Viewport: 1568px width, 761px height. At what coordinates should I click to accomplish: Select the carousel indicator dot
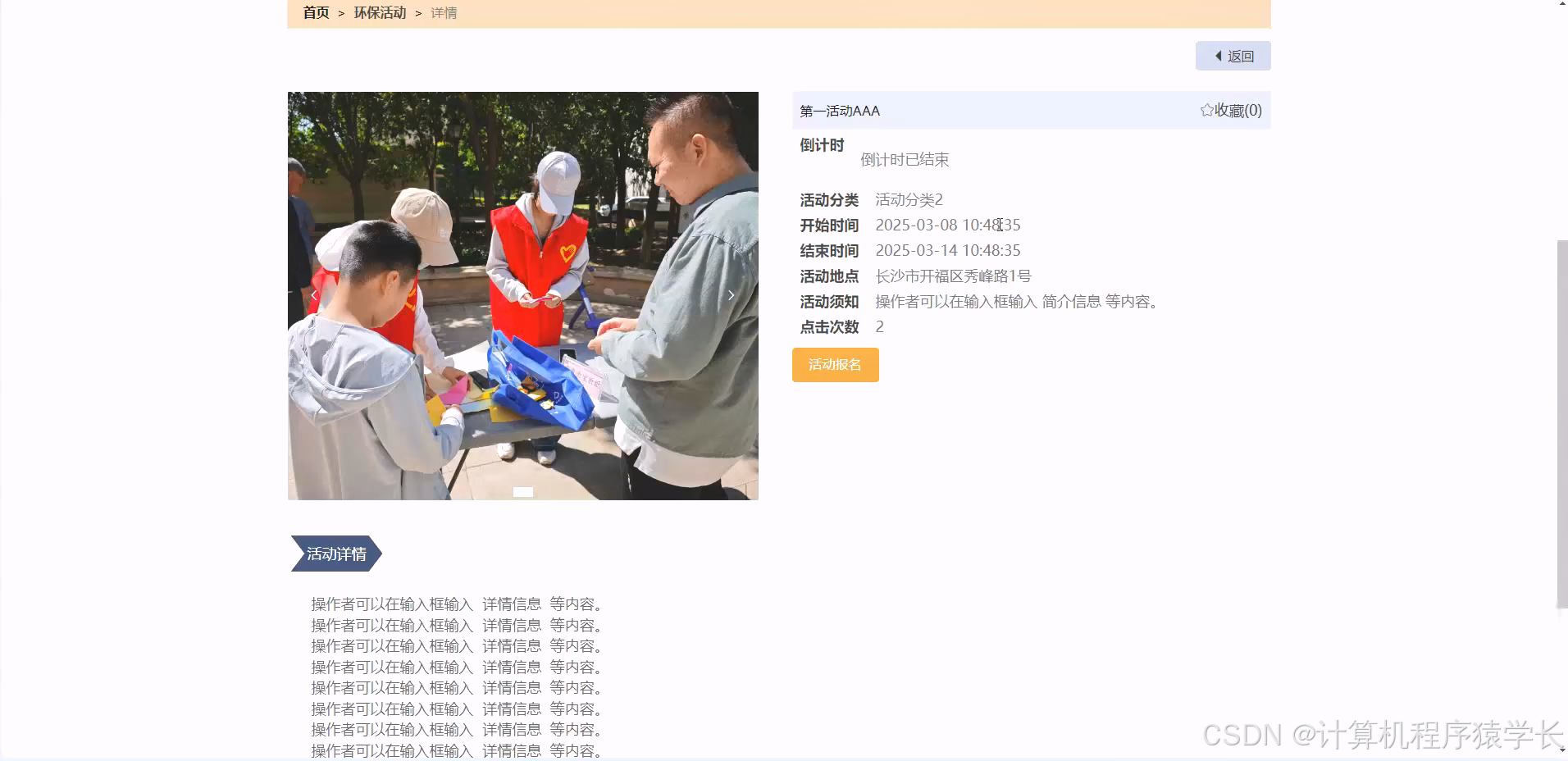523,492
